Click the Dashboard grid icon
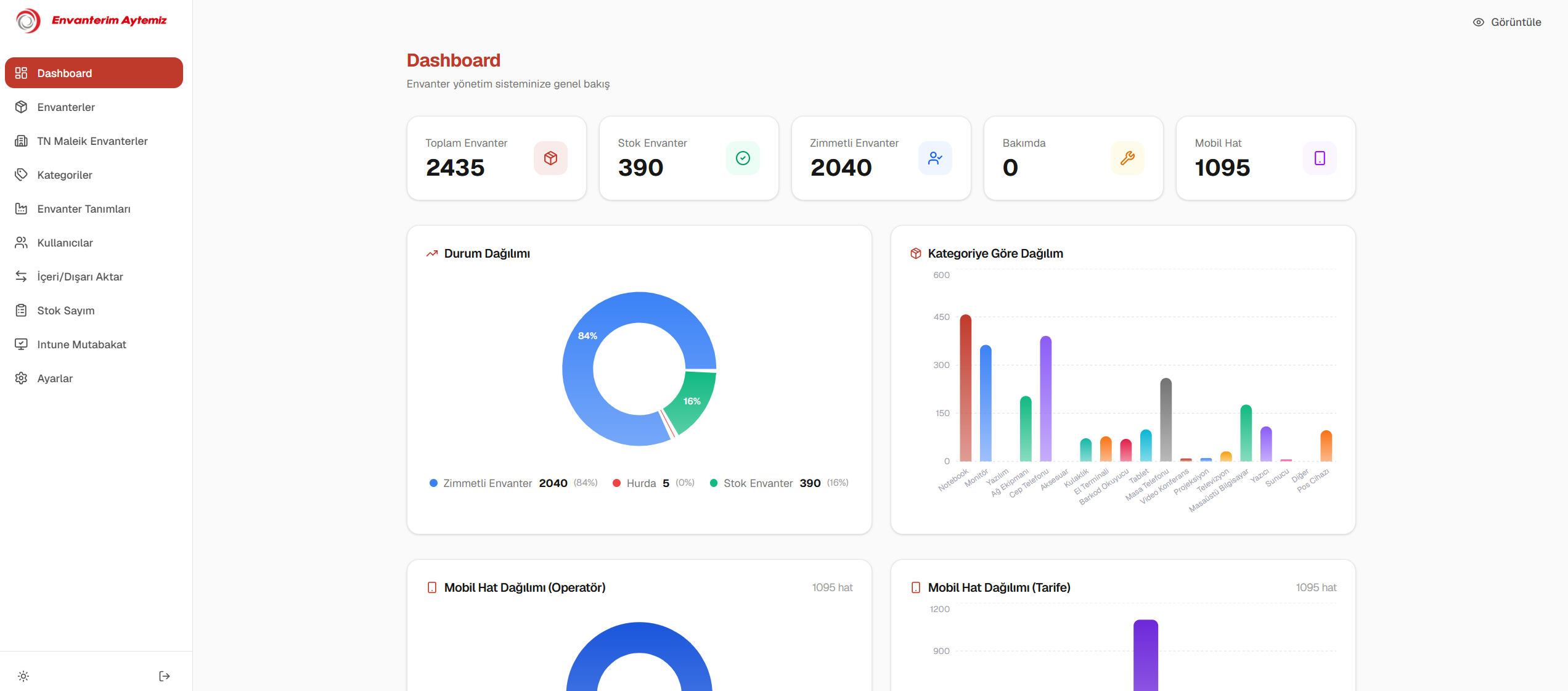The height and width of the screenshot is (691, 1568). click(x=22, y=73)
